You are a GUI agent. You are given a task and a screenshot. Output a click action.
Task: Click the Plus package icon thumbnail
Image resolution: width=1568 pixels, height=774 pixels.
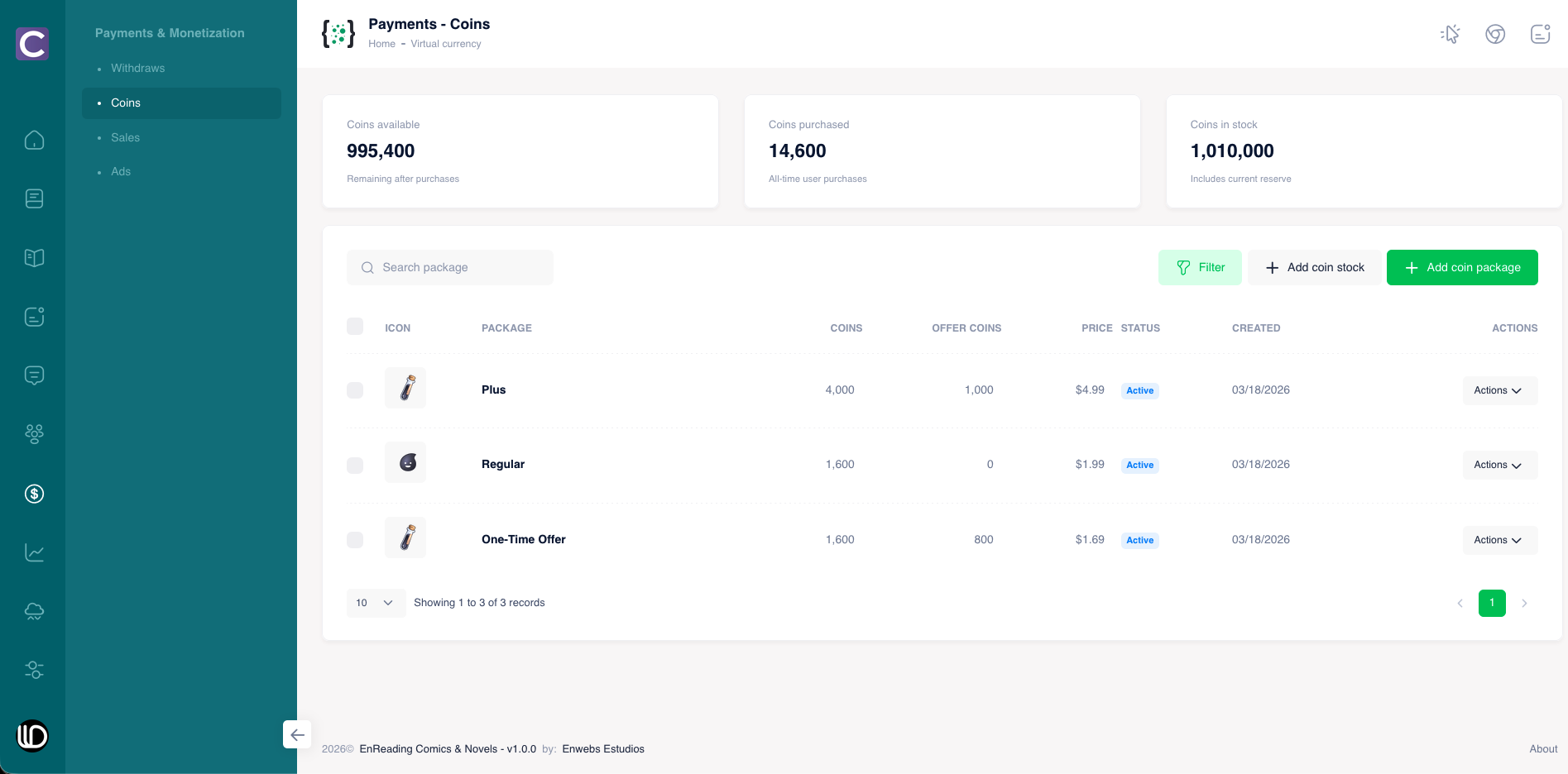pos(405,388)
